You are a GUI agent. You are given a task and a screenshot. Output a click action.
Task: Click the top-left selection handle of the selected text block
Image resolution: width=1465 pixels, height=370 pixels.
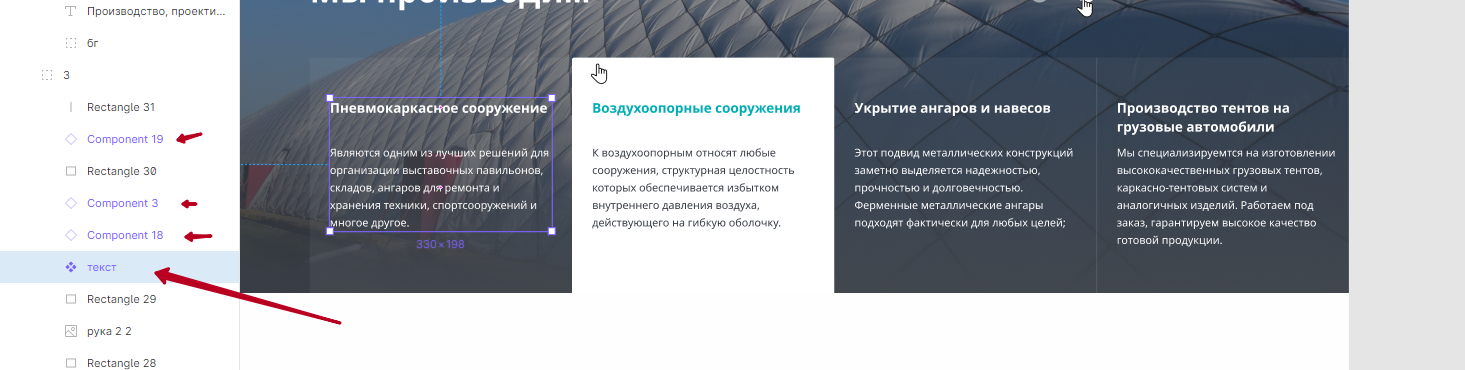pyautogui.click(x=330, y=98)
